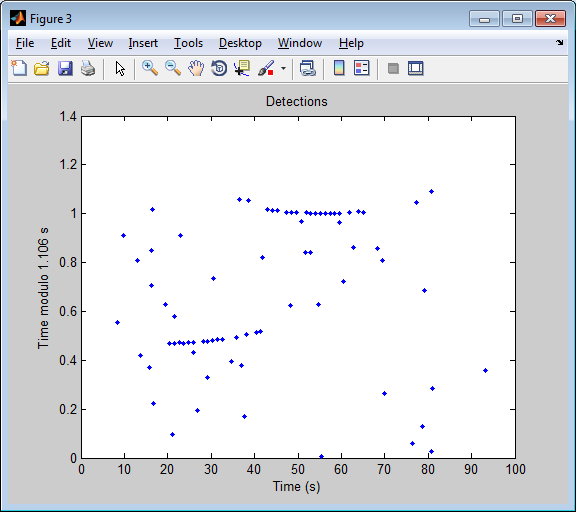Viewport: 576px width, 512px height.
Task: Dock the figure using the corner arrow
Action: tap(559, 43)
